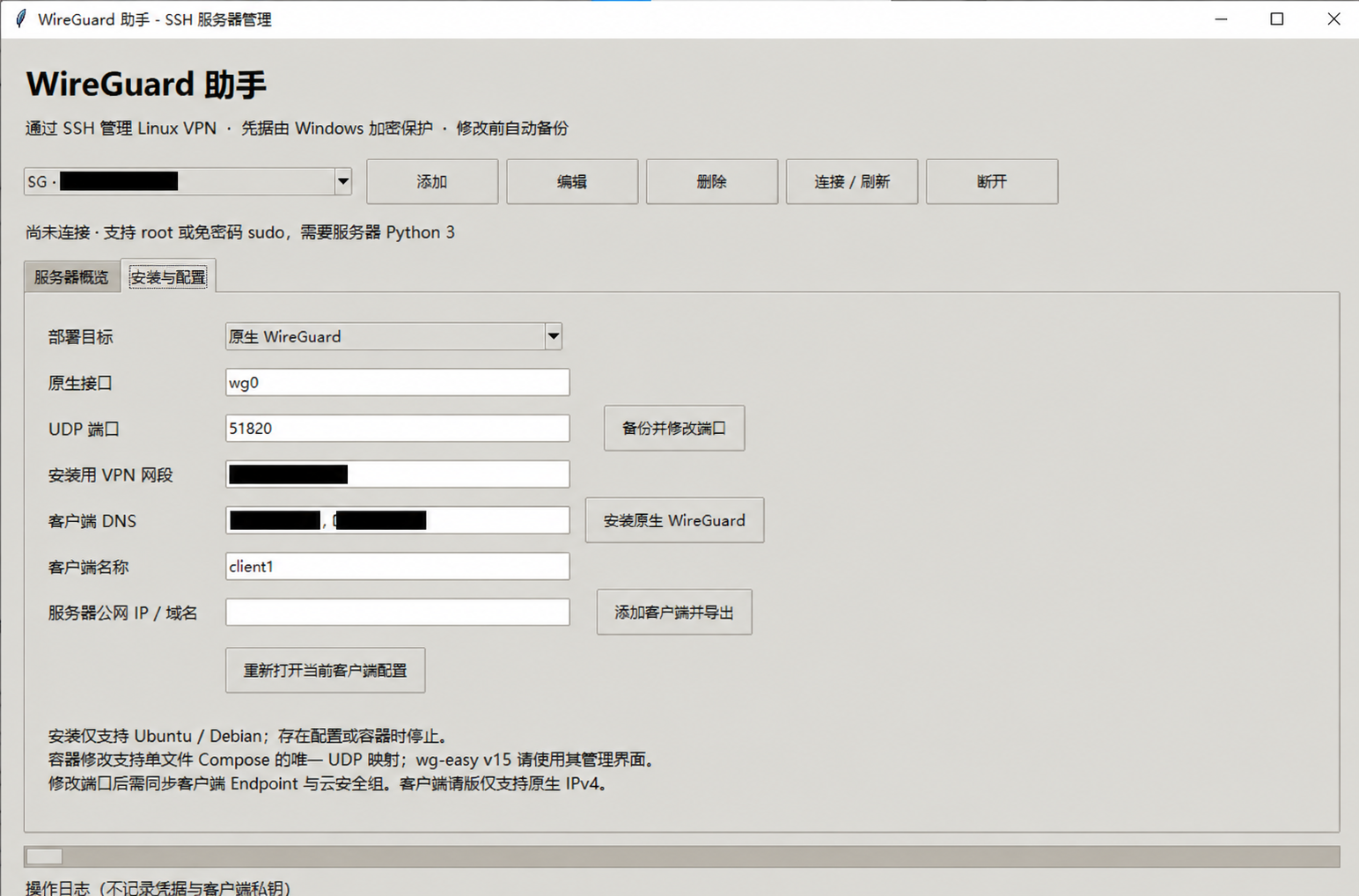Click the 备份并修改端口 button
The height and width of the screenshot is (896, 1359).
(x=674, y=429)
